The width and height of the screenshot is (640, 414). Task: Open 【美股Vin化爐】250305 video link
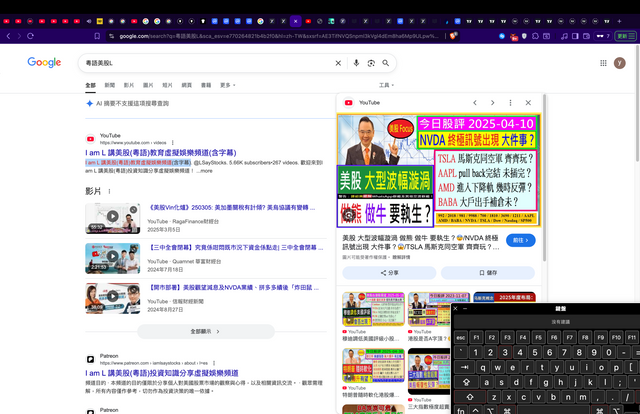(231, 208)
